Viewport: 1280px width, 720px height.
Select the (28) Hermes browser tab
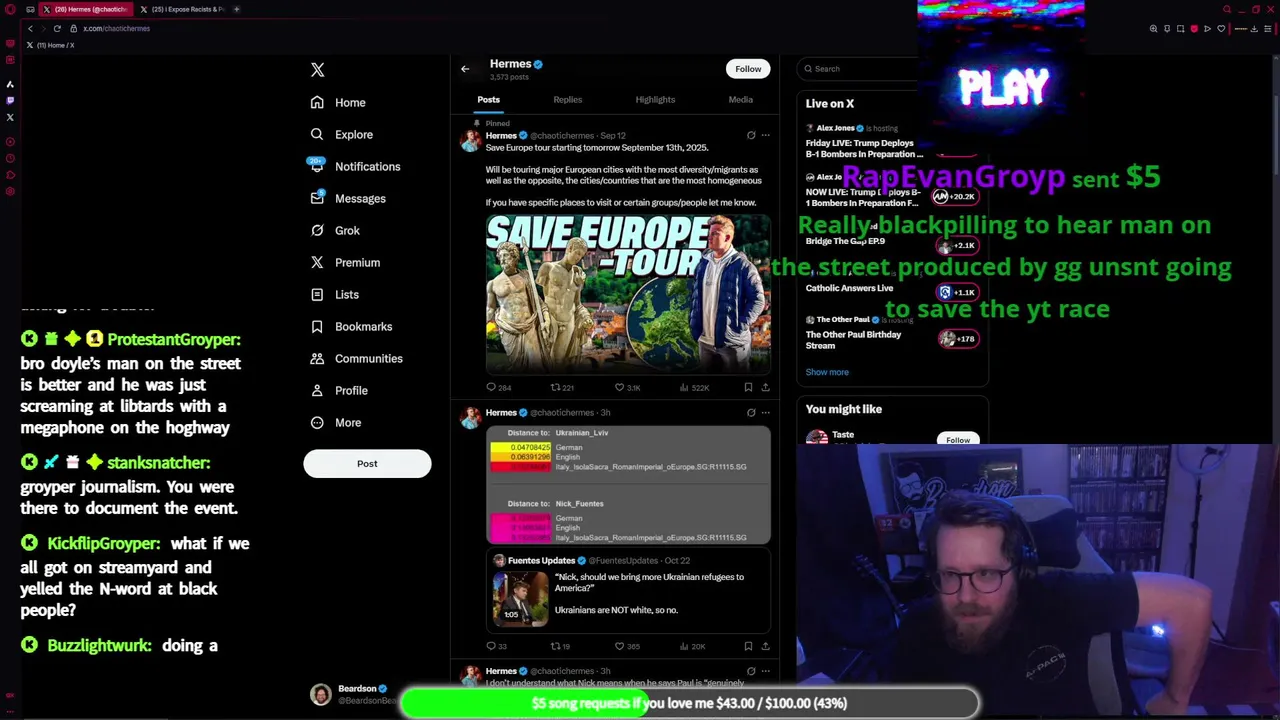84,9
